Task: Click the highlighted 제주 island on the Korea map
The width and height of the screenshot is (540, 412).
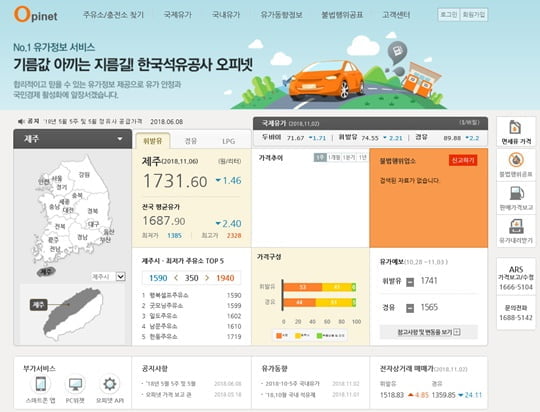Action: (46, 272)
